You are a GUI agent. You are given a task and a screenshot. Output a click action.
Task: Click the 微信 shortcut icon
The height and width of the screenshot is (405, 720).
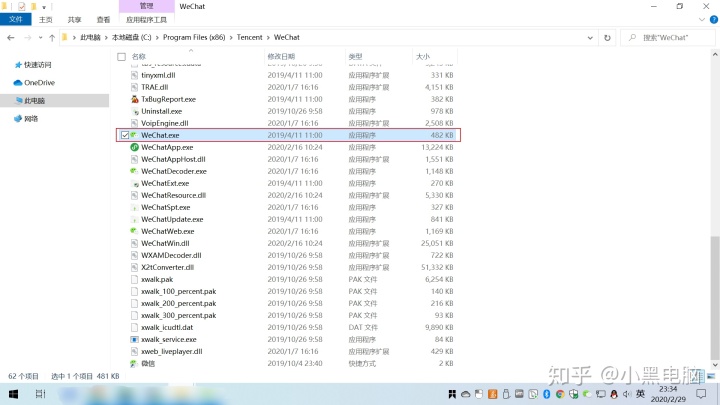click(134, 363)
